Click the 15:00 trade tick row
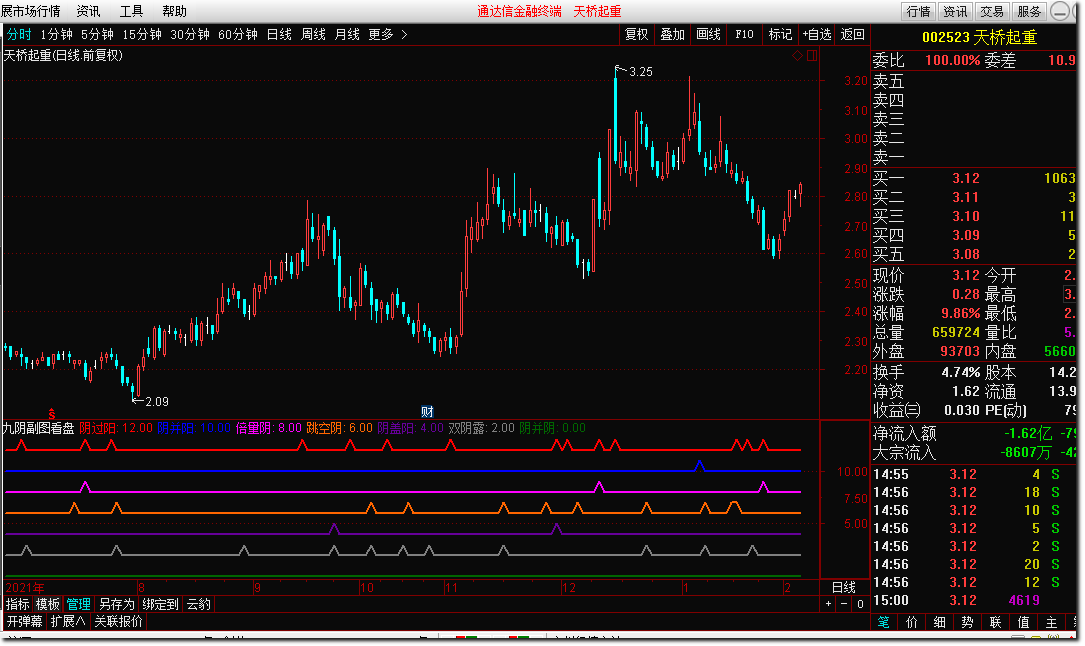Viewport: 1085px width, 646px height. (x=974, y=600)
